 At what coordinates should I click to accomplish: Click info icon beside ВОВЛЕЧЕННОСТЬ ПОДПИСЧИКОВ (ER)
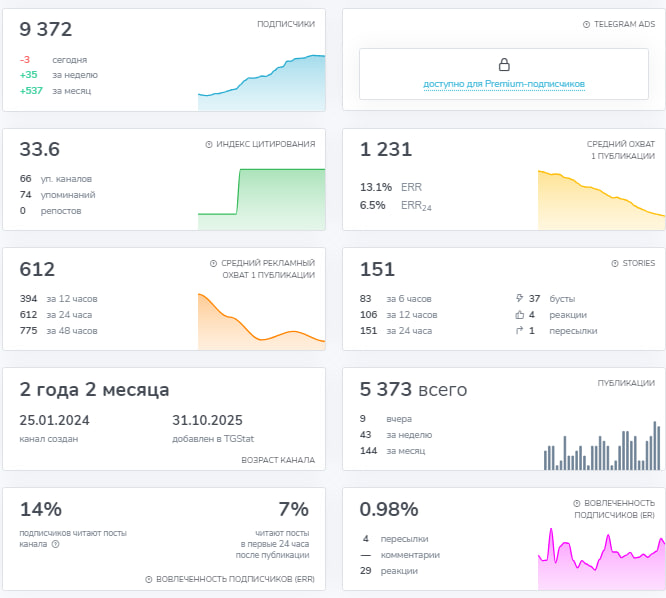[x=577, y=503]
